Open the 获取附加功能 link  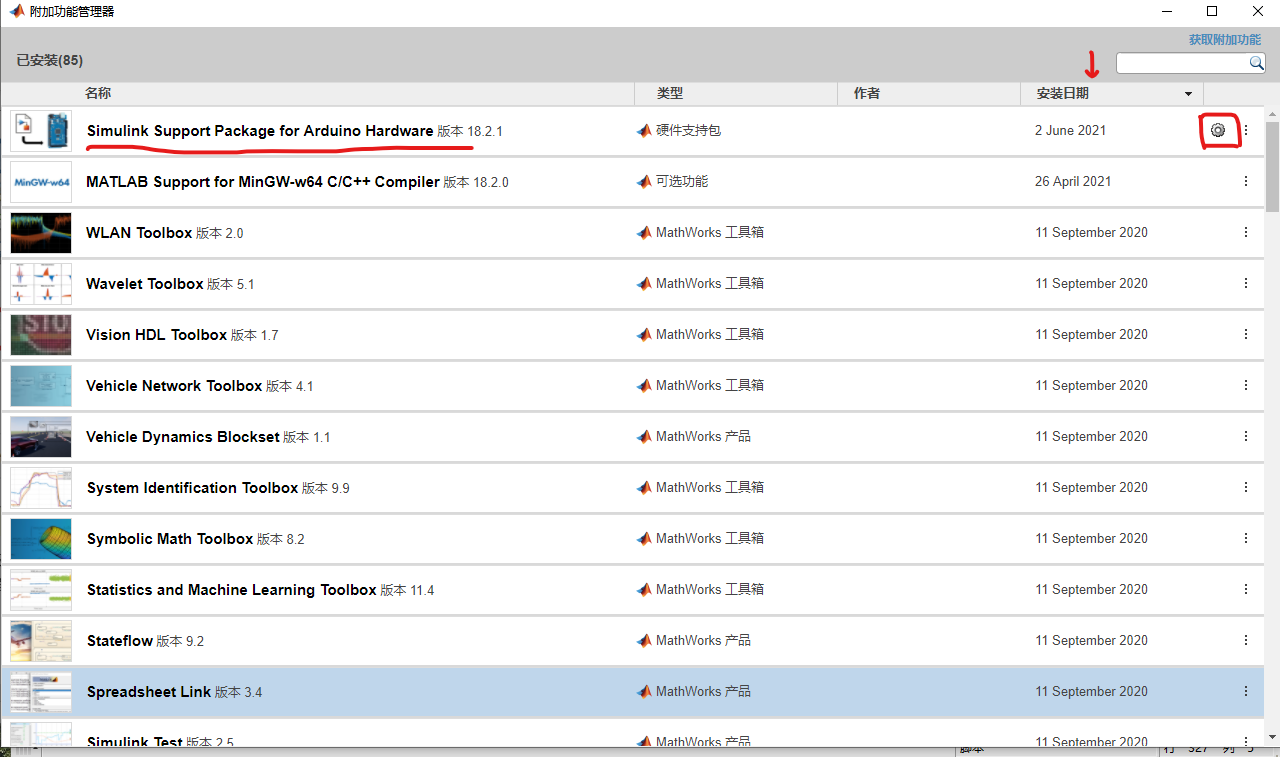point(1225,39)
